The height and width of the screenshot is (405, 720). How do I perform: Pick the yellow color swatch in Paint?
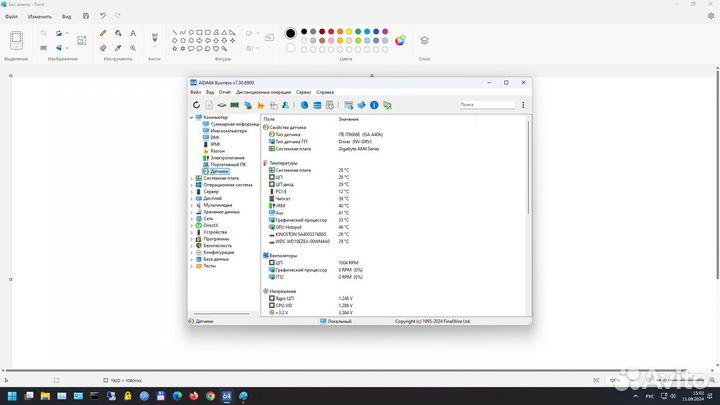point(349,32)
